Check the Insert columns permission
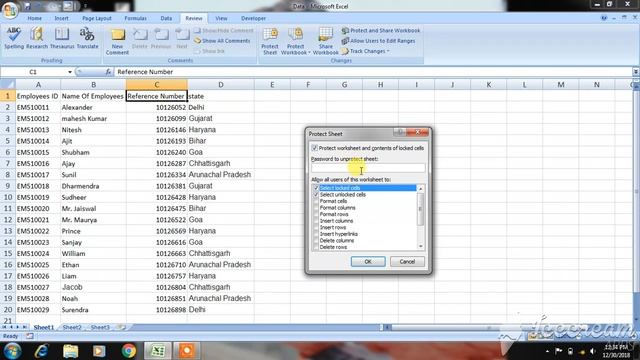 coord(316,221)
